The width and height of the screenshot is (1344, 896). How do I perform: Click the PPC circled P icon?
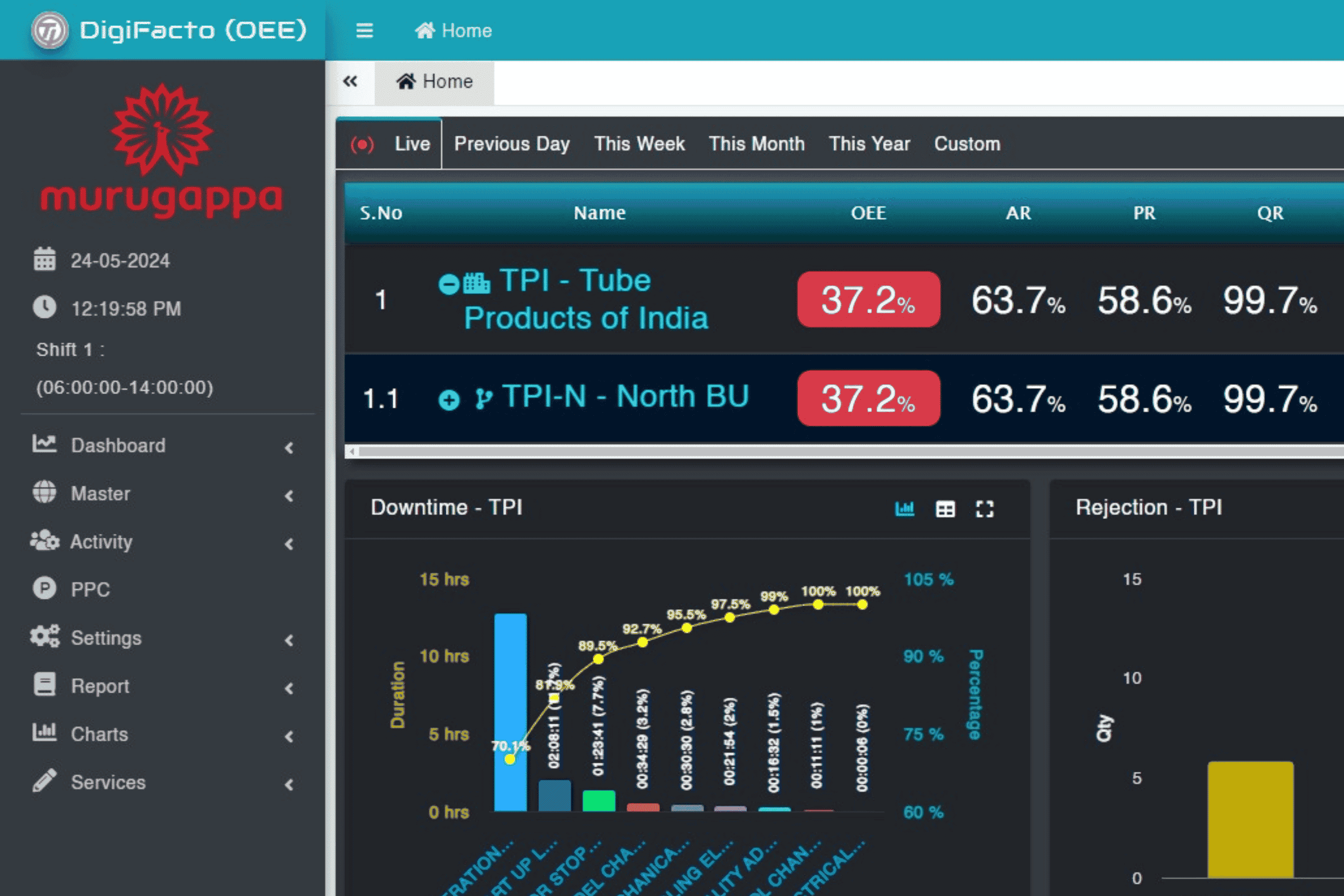click(x=44, y=589)
